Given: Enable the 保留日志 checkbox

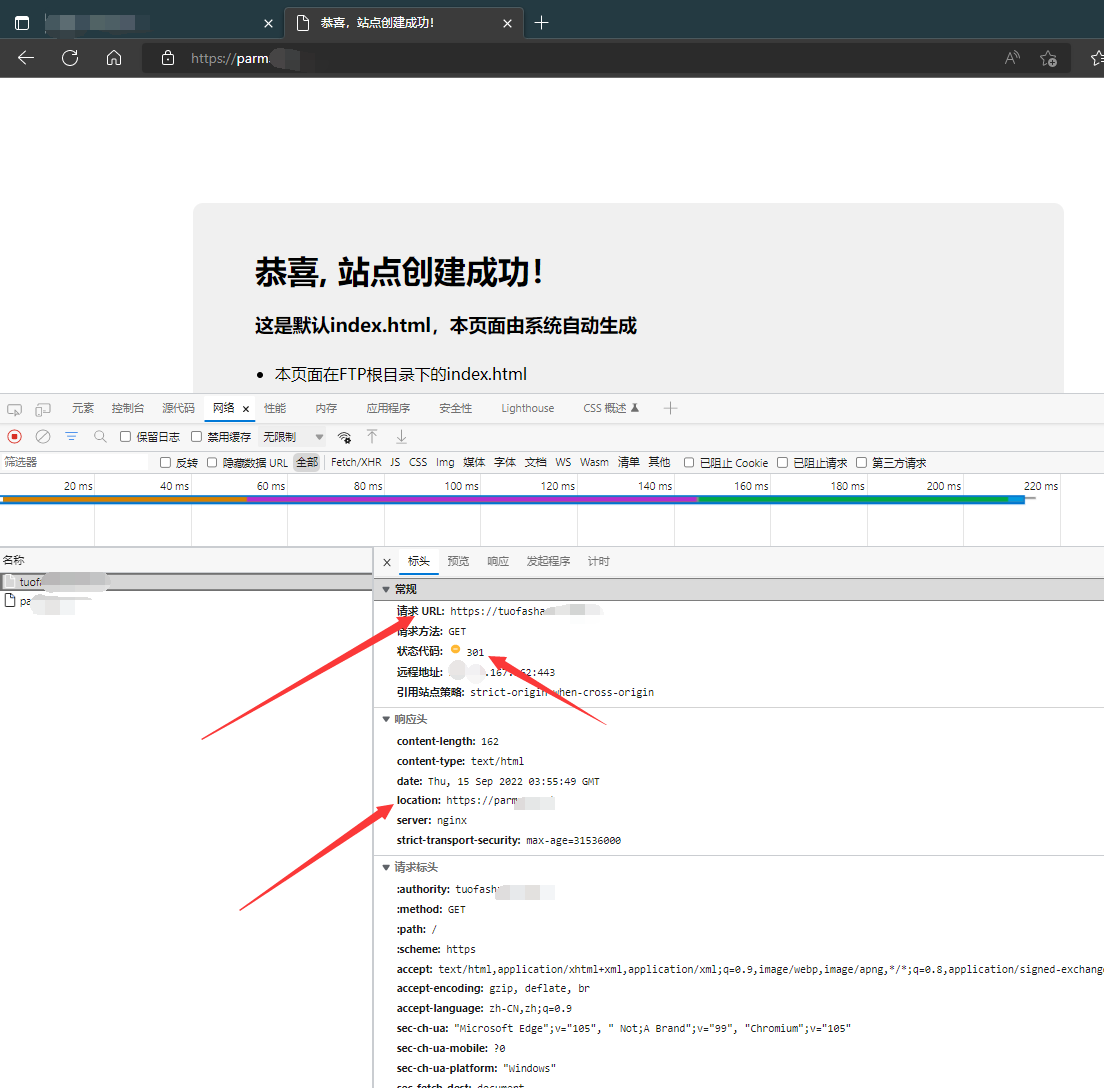Looking at the screenshot, I should point(125,437).
